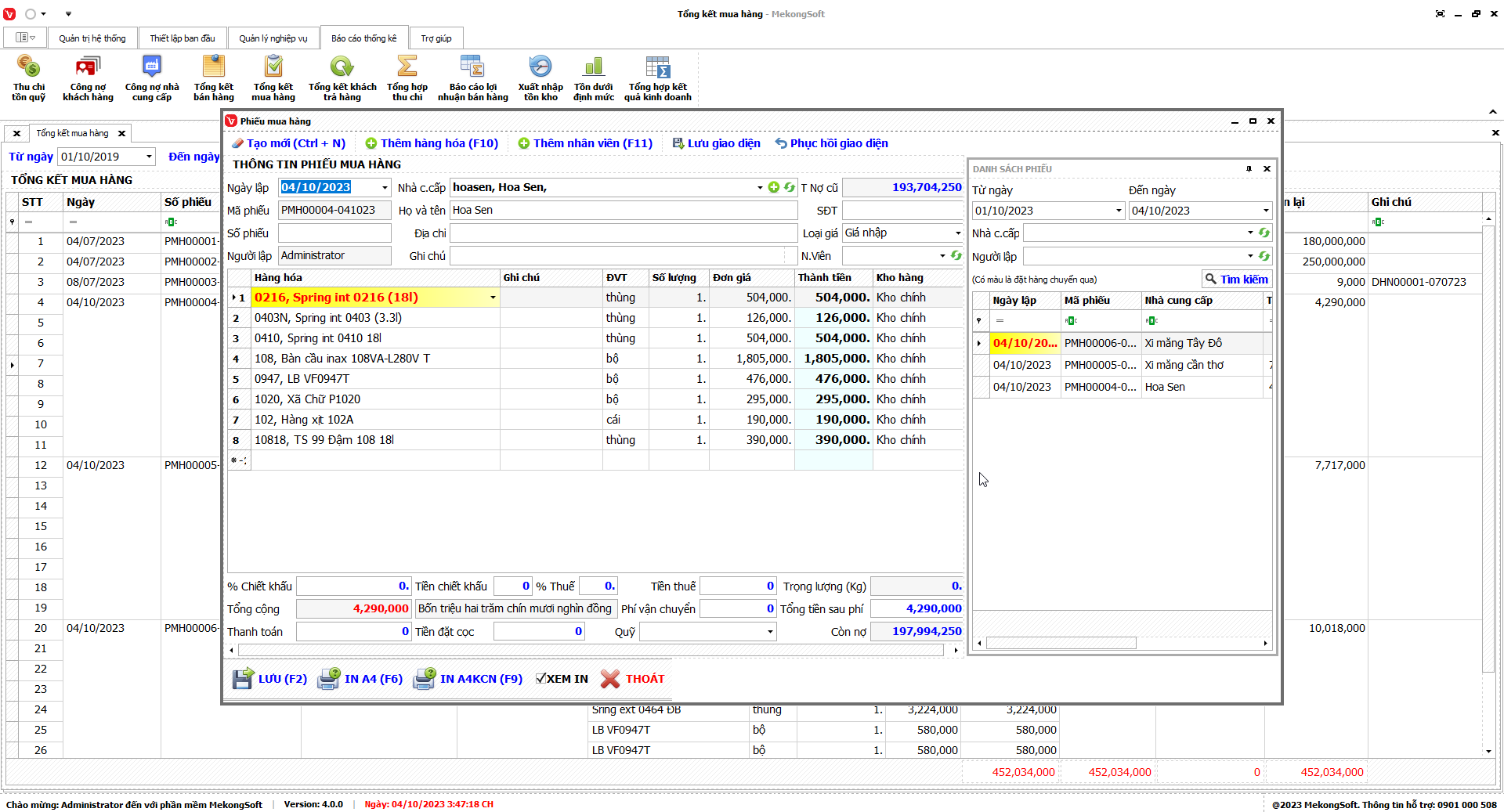Viewport: 1504px width, 812px height.
Task: Open the Trợ giúp ribbon tab
Action: coord(436,38)
